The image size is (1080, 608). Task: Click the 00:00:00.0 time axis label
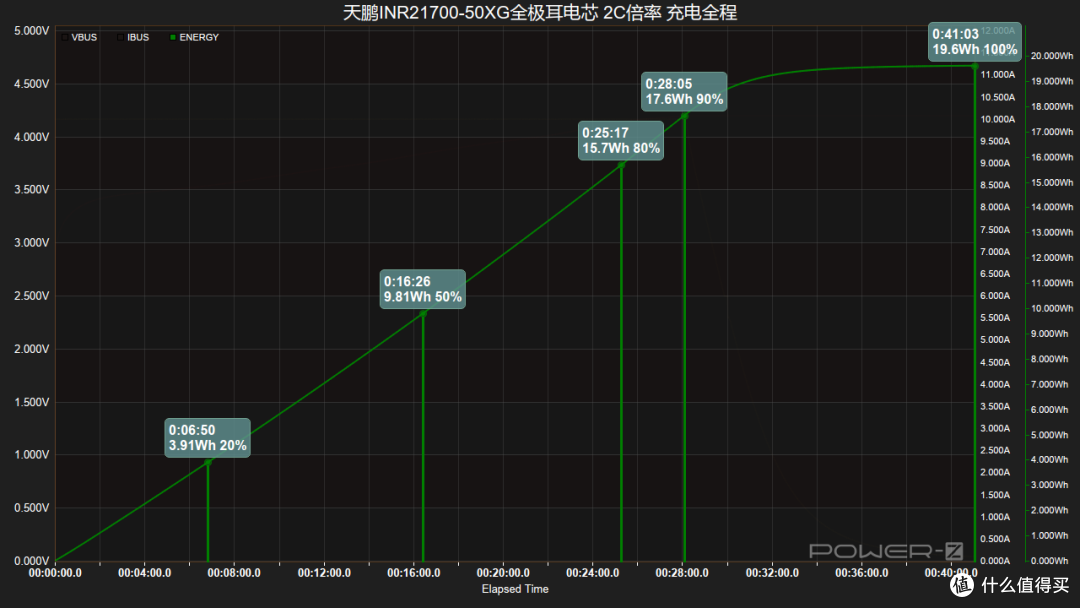[x=55, y=573]
